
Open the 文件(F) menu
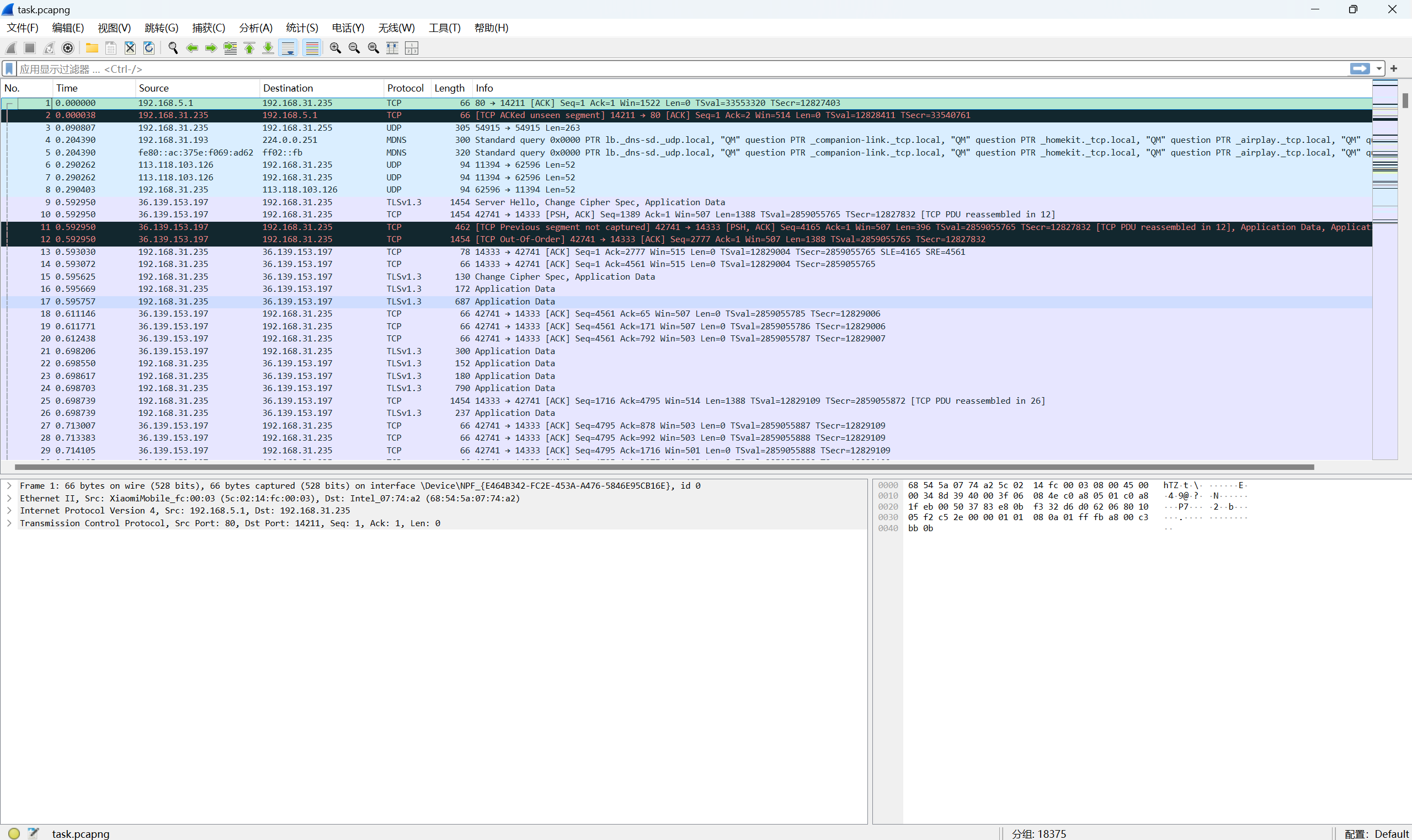(23, 28)
